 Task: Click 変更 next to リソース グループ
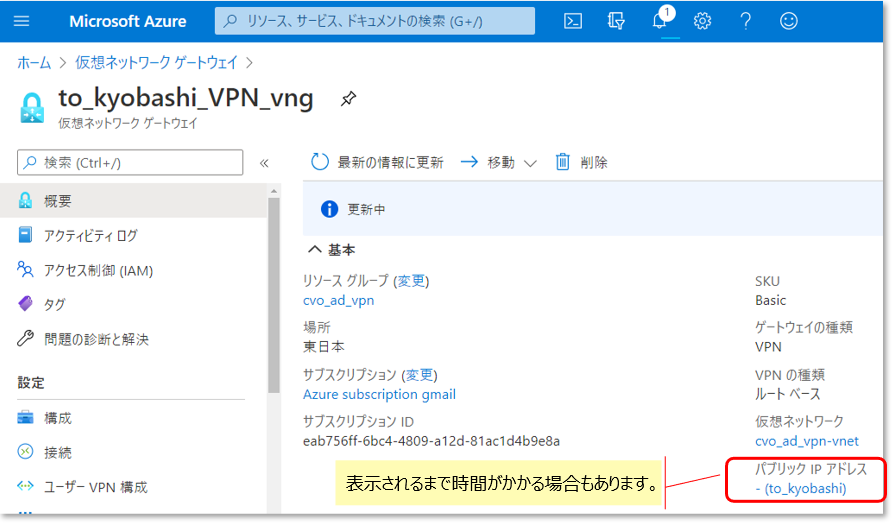tap(411, 281)
